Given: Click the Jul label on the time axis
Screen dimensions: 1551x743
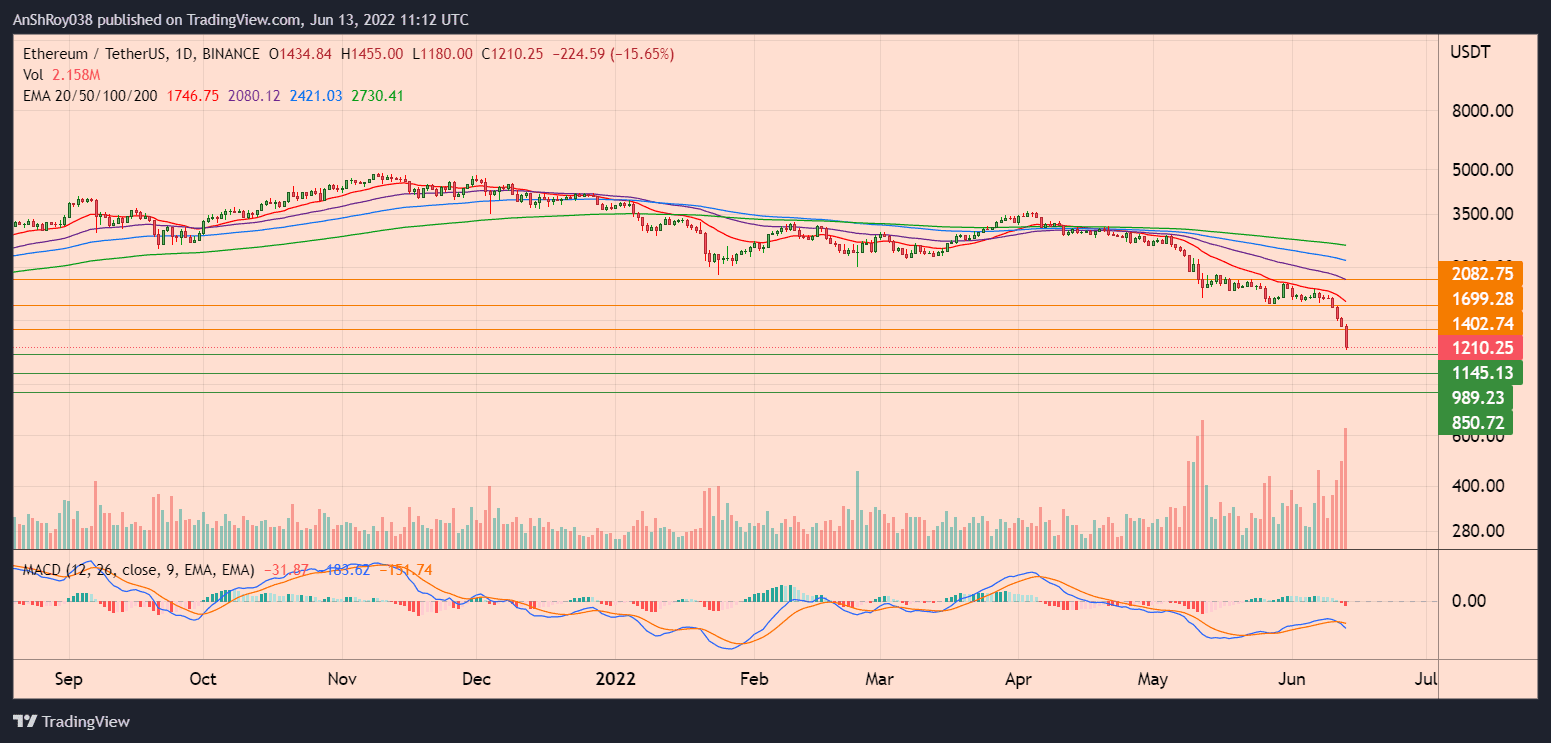Looking at the screenshot, I should (1425, 679).
